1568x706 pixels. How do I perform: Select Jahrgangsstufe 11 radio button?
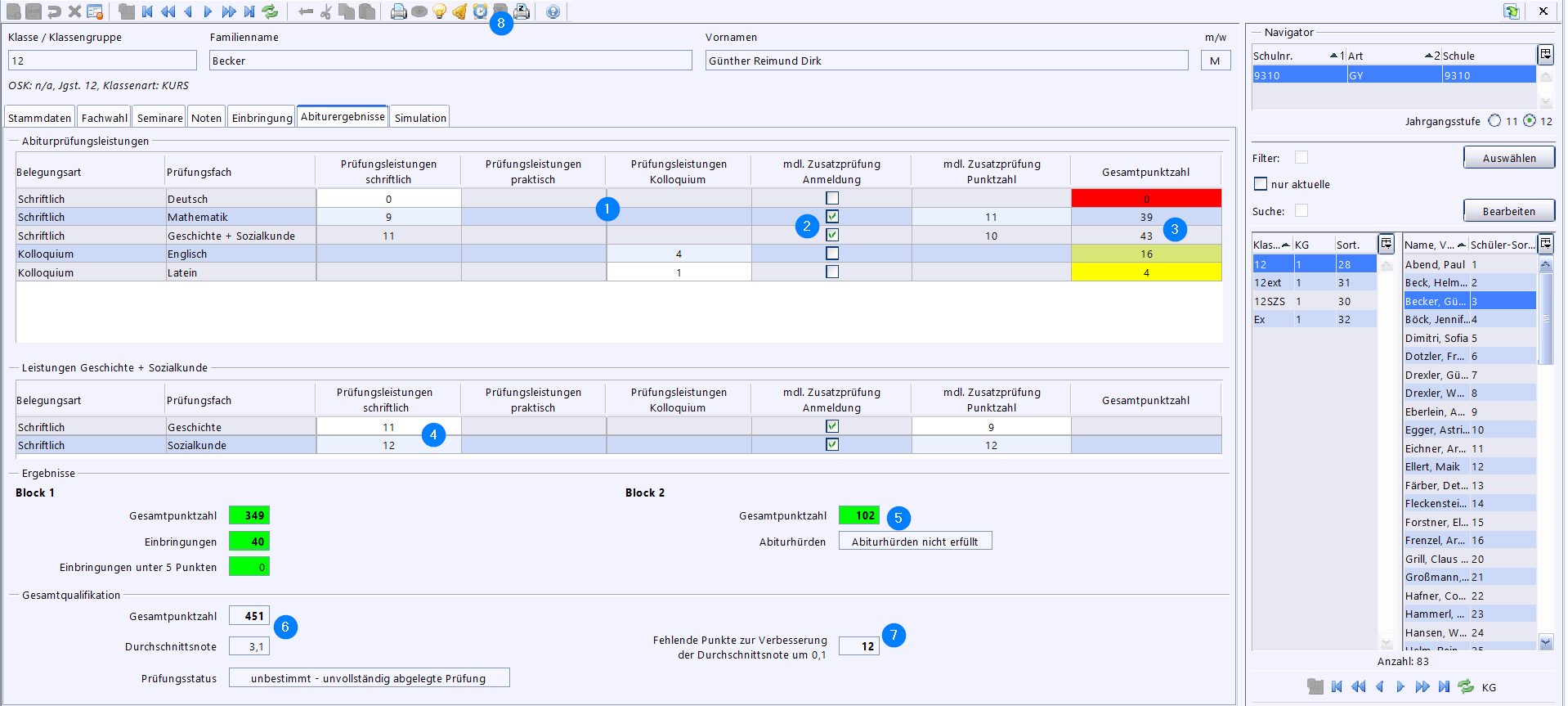1494,120
